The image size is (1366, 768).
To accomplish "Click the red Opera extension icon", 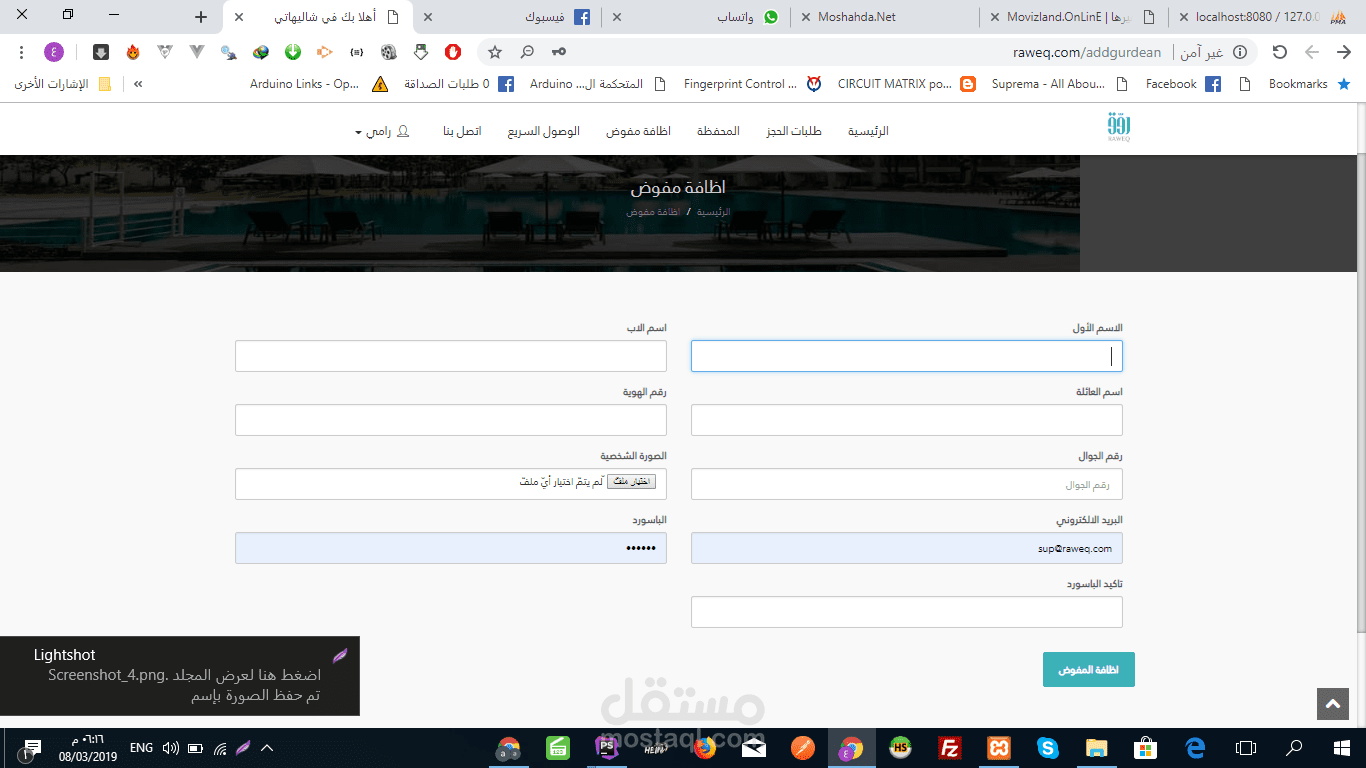I will tap(453, 52).
